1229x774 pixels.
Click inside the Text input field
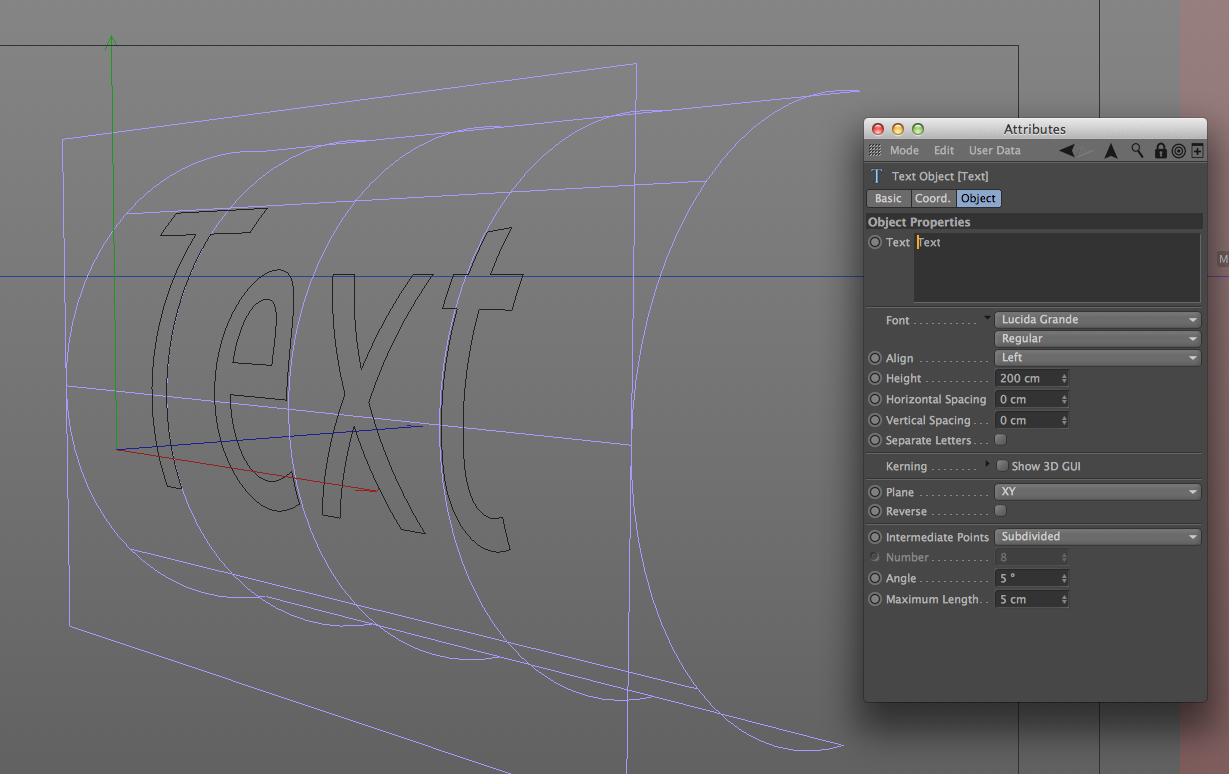click(1056, 267)
